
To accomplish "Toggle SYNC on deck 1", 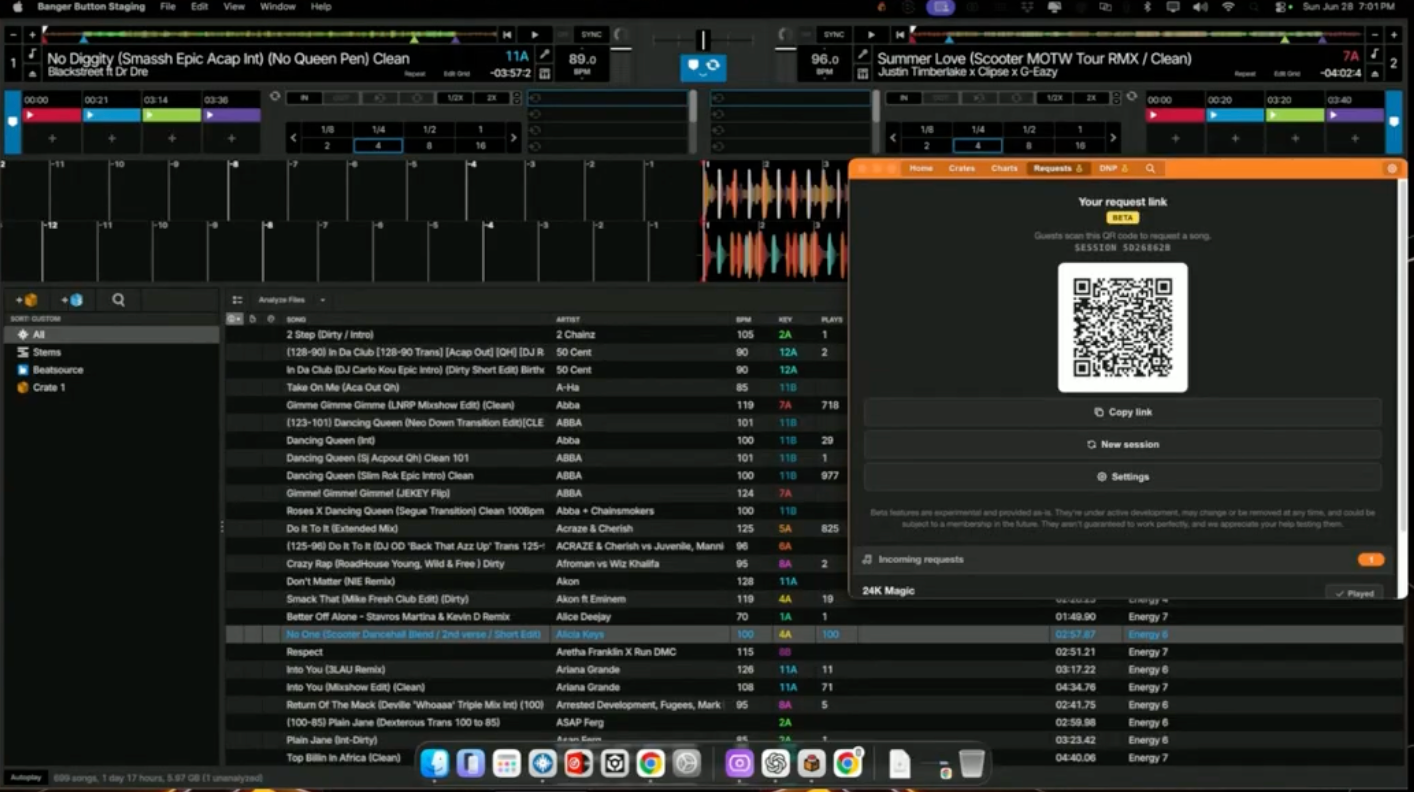I will point(591,35).
